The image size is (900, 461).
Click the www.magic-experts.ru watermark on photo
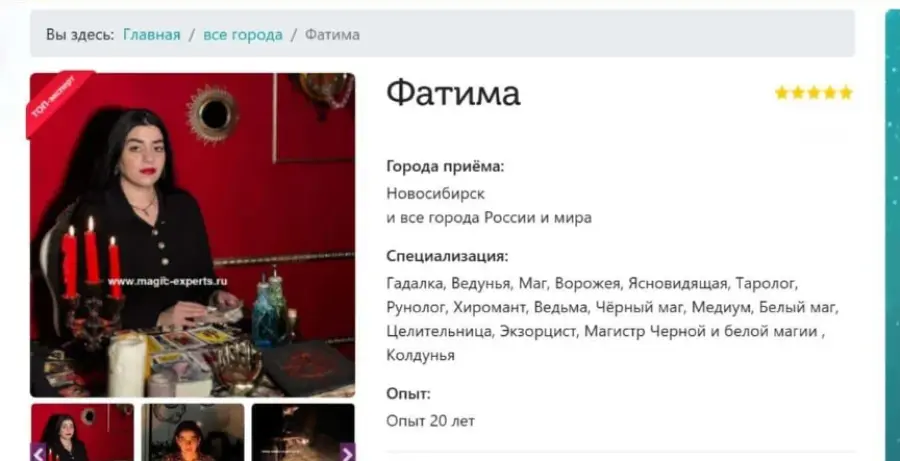(x=167, y=281)
